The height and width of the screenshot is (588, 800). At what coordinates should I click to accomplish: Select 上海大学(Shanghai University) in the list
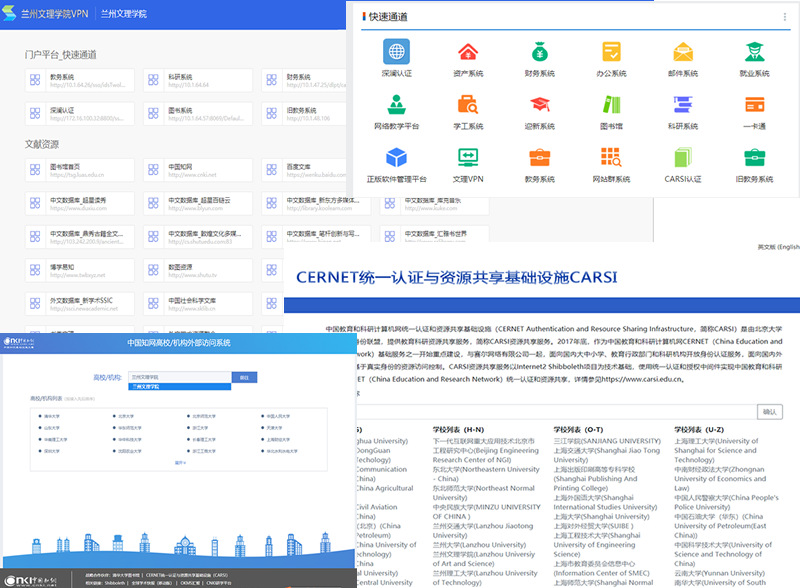click(602, 516)
